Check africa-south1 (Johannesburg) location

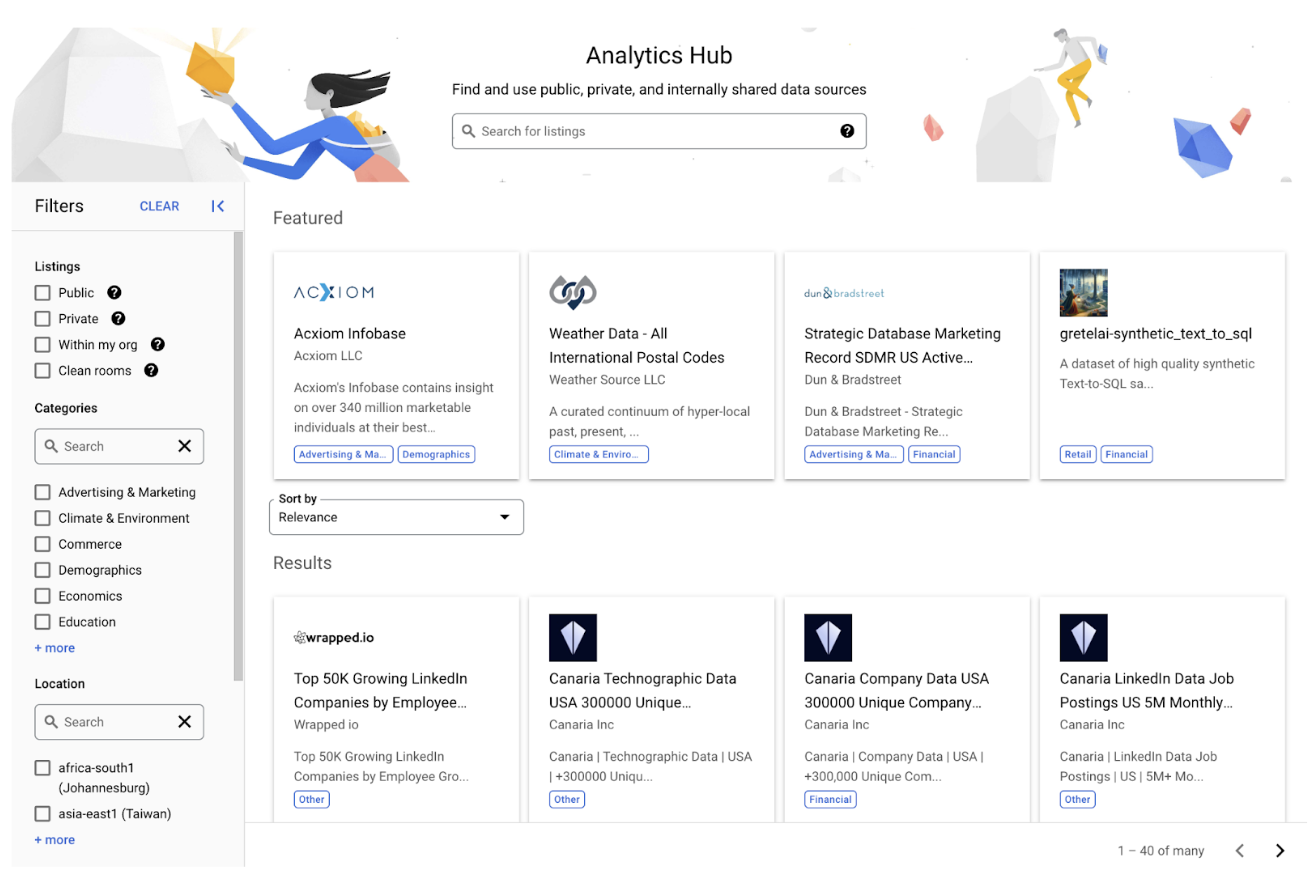[x=42, y=768]
